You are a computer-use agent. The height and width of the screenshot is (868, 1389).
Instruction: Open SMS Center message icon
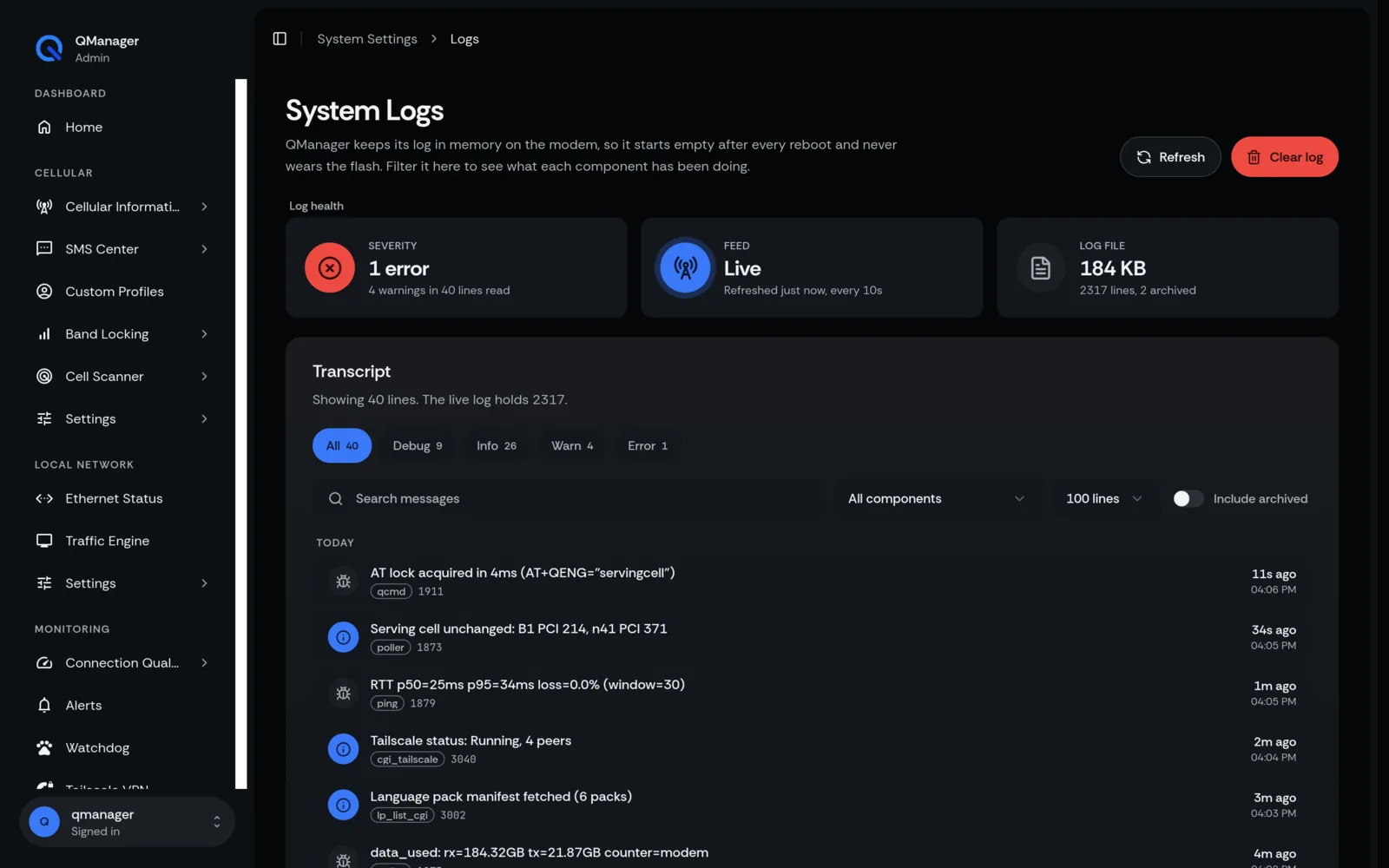(44, 249)
